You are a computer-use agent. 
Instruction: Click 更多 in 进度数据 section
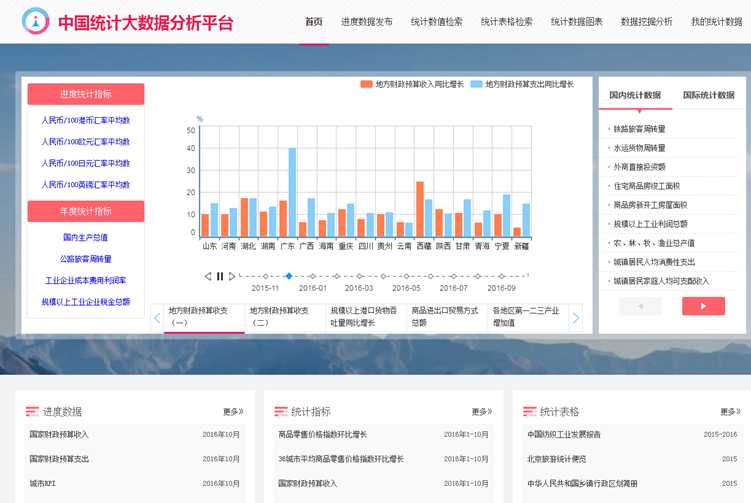(x=233, y=412)
